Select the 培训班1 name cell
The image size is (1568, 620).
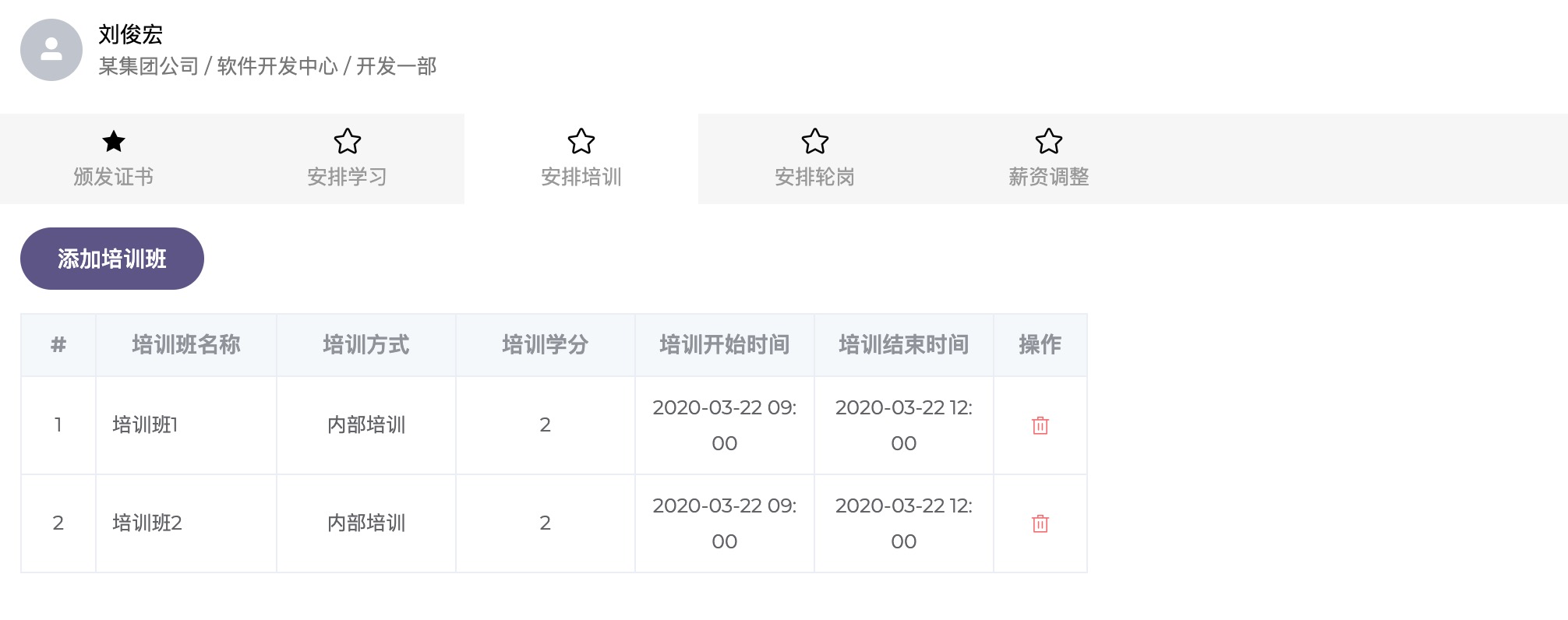coord(146,424)
